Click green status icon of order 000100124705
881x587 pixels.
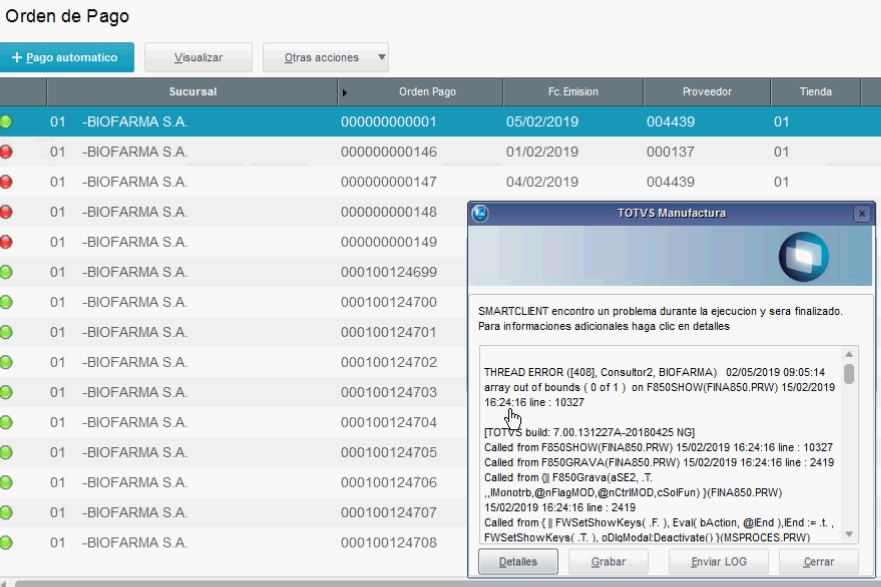pos(6,452)
